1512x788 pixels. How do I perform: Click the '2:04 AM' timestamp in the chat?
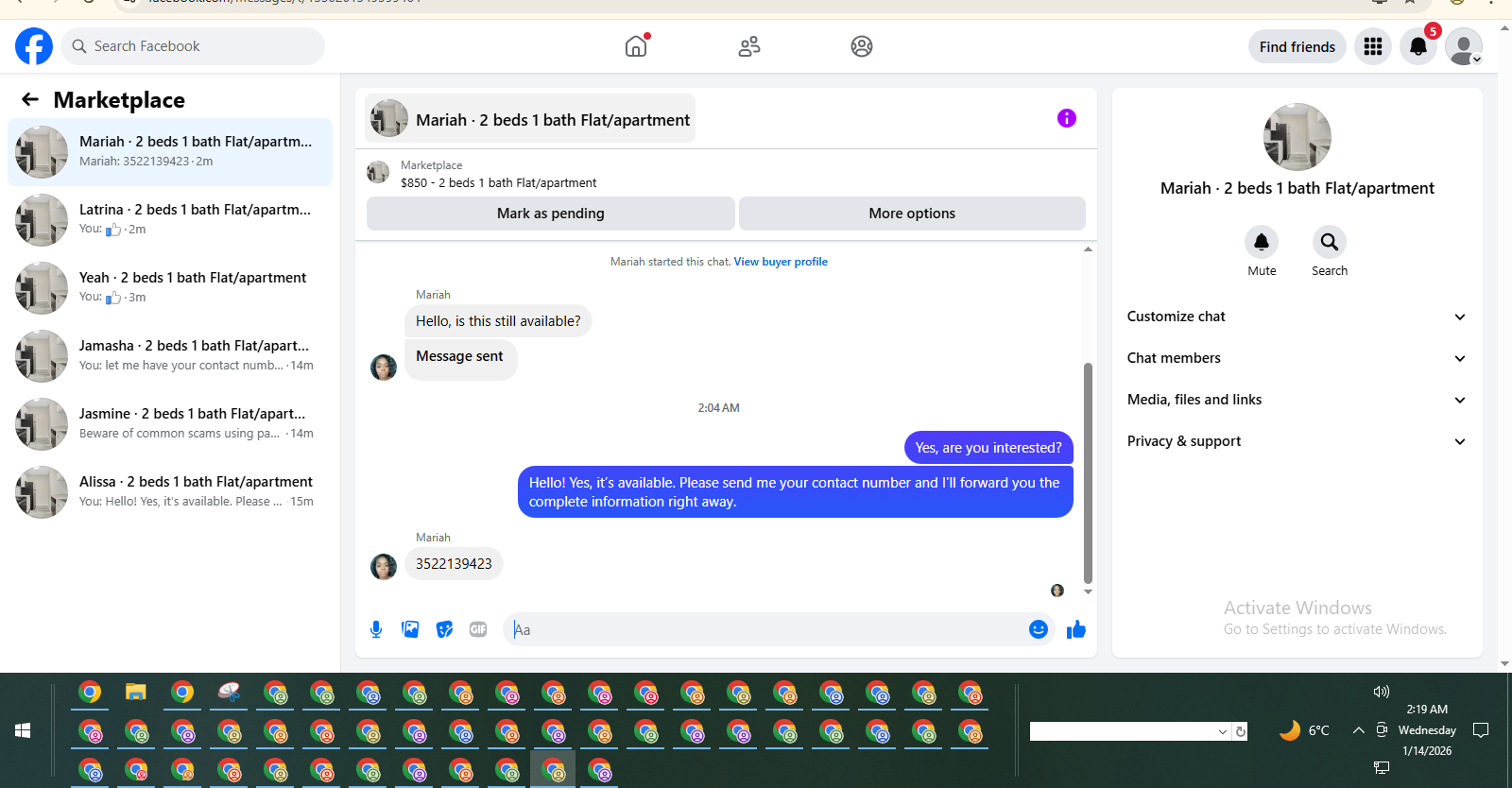[x=718, y=408]
